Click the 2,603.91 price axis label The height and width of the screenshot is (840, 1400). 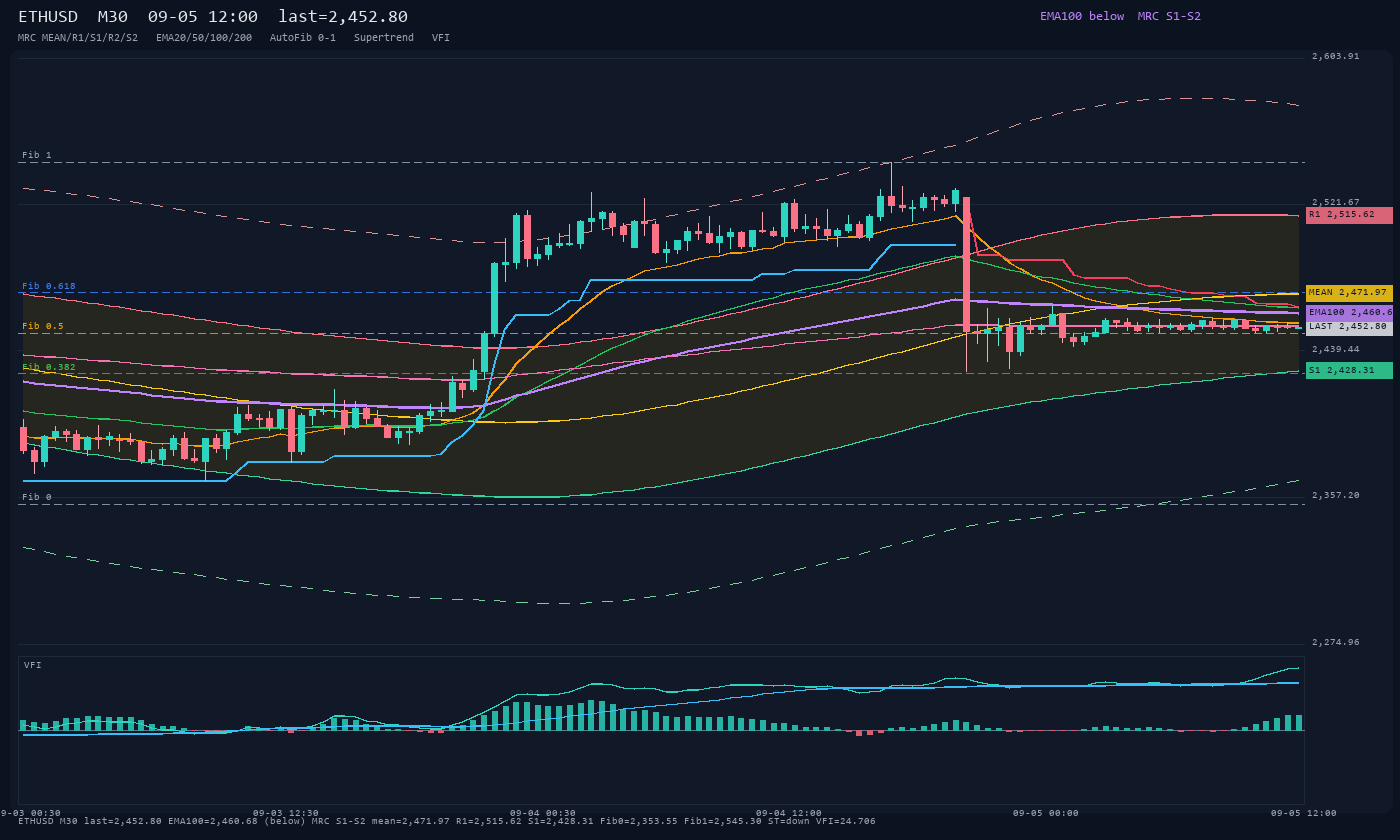(x=1336, y=57)
